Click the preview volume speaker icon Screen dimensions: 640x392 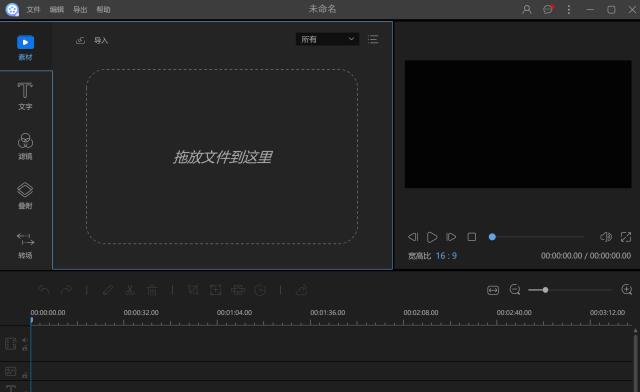[606, 237]
